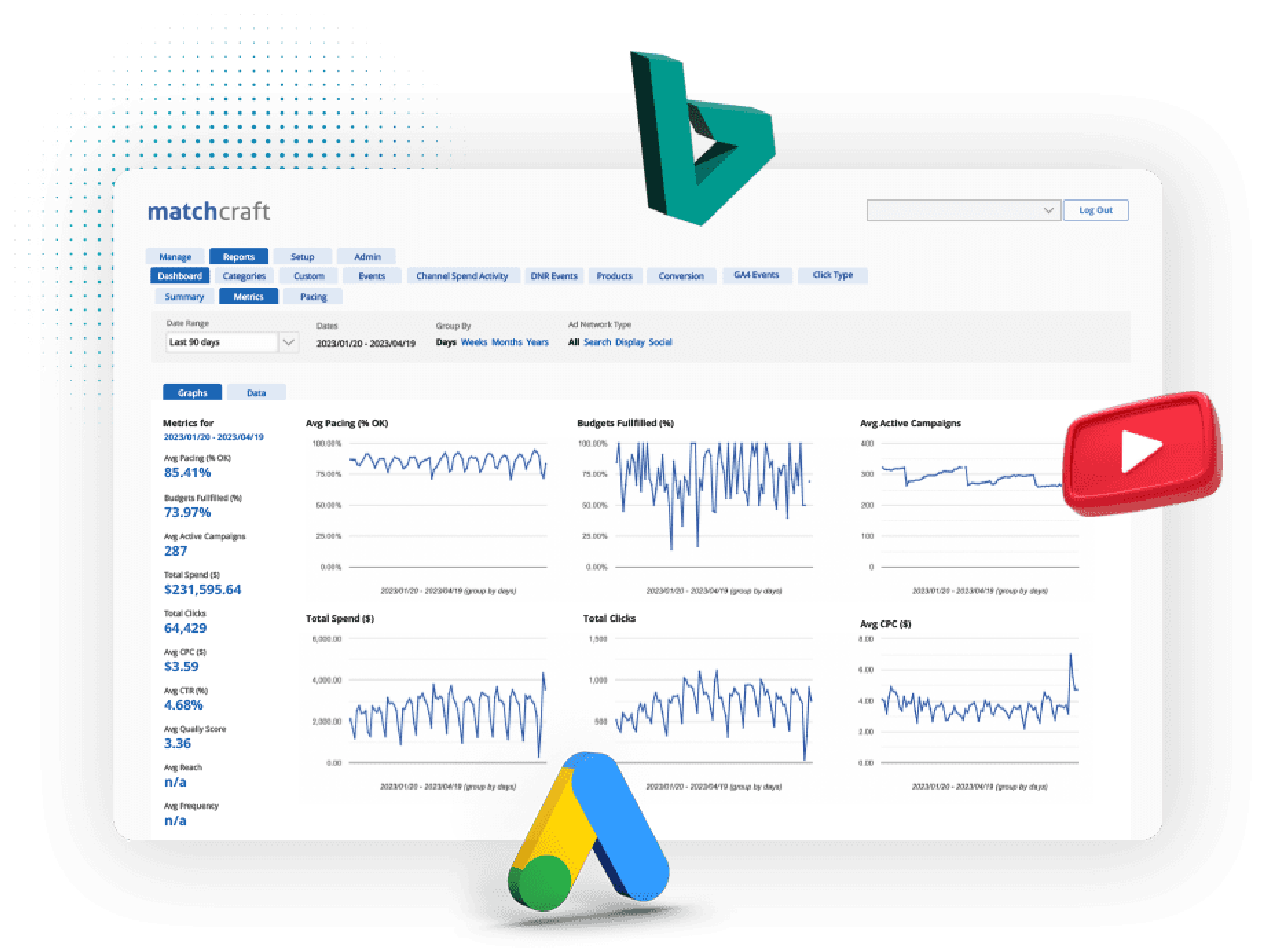Click the Avg Pacing 85.41% value
Viewport: 1264px width, 952px height.
point(187,473)
